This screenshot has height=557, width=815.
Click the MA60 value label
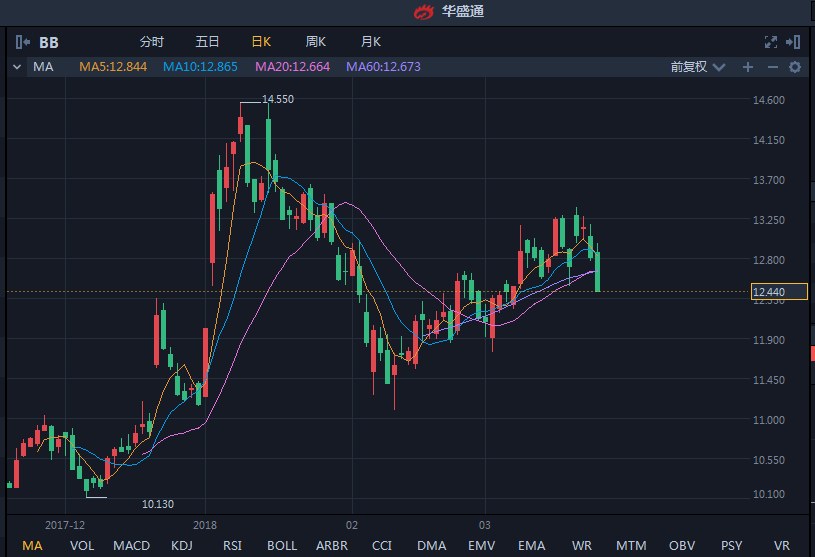point(383,67)
